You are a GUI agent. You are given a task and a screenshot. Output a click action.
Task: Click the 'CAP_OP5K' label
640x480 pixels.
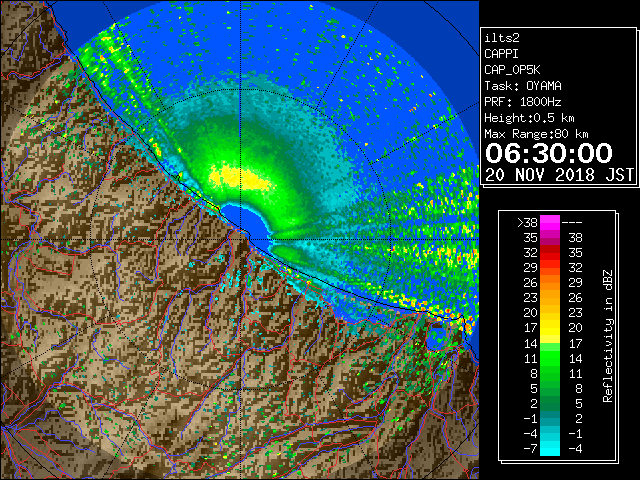click(x=512, y=70)
